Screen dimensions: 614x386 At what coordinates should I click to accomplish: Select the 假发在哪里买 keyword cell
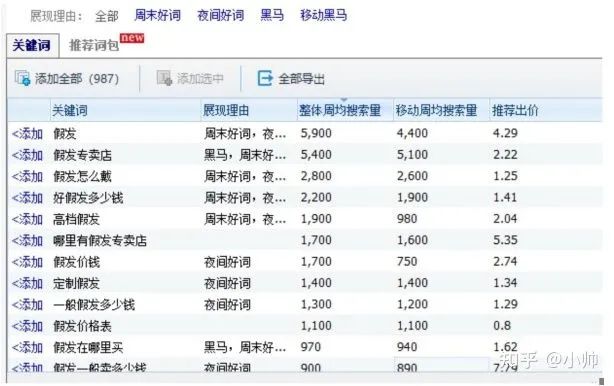click(88, 347)
